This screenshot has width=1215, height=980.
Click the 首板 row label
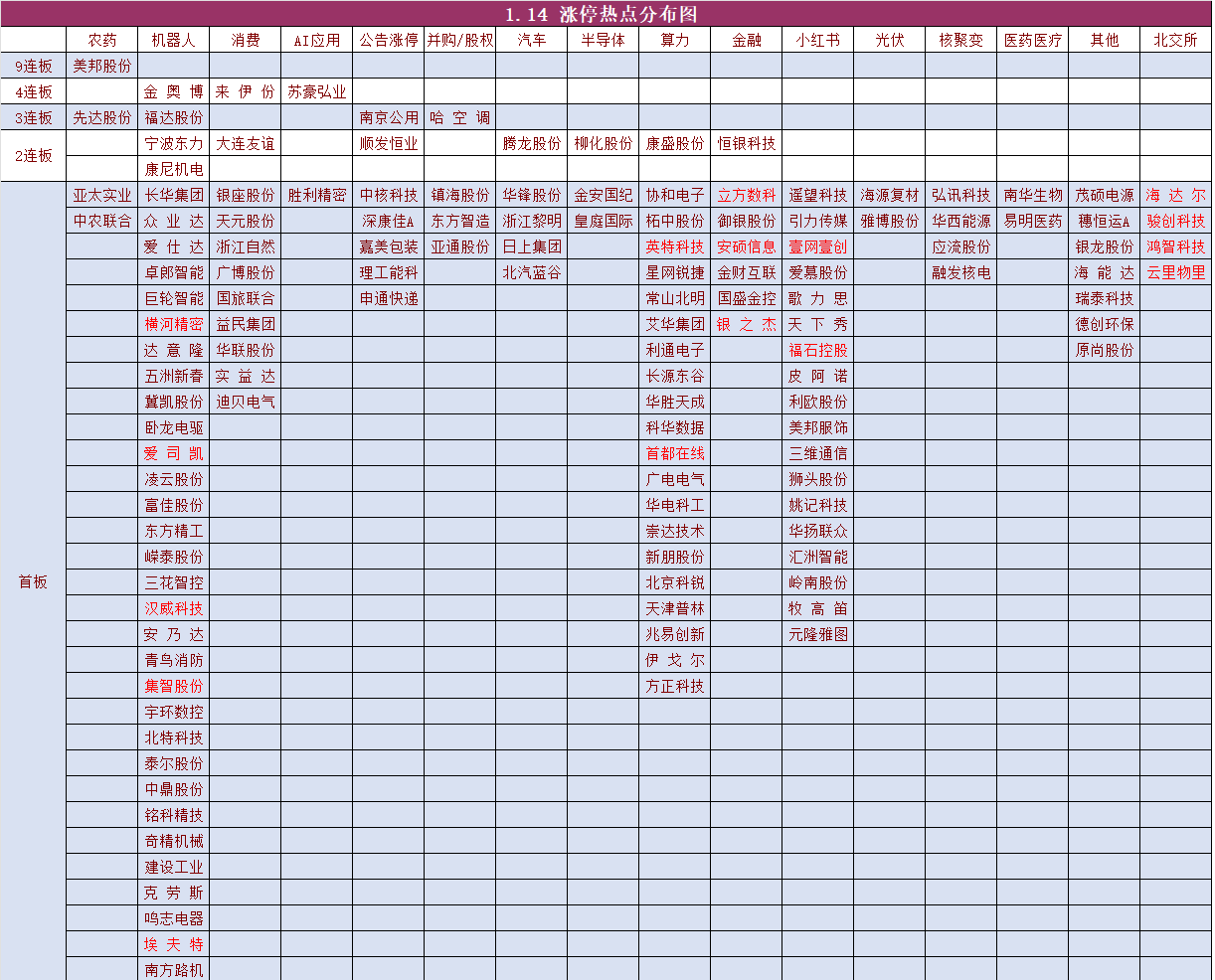[34, 582]
